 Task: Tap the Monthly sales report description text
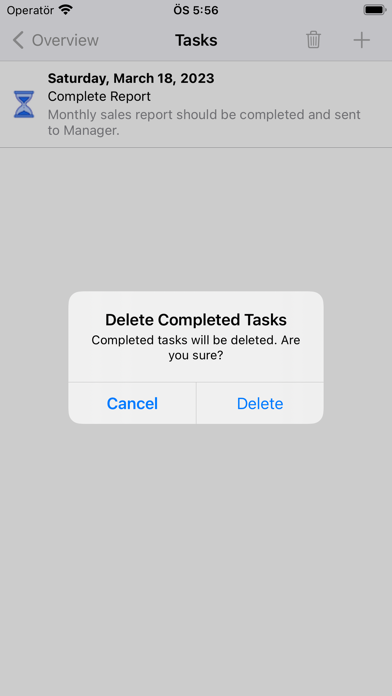click(204, 123)
